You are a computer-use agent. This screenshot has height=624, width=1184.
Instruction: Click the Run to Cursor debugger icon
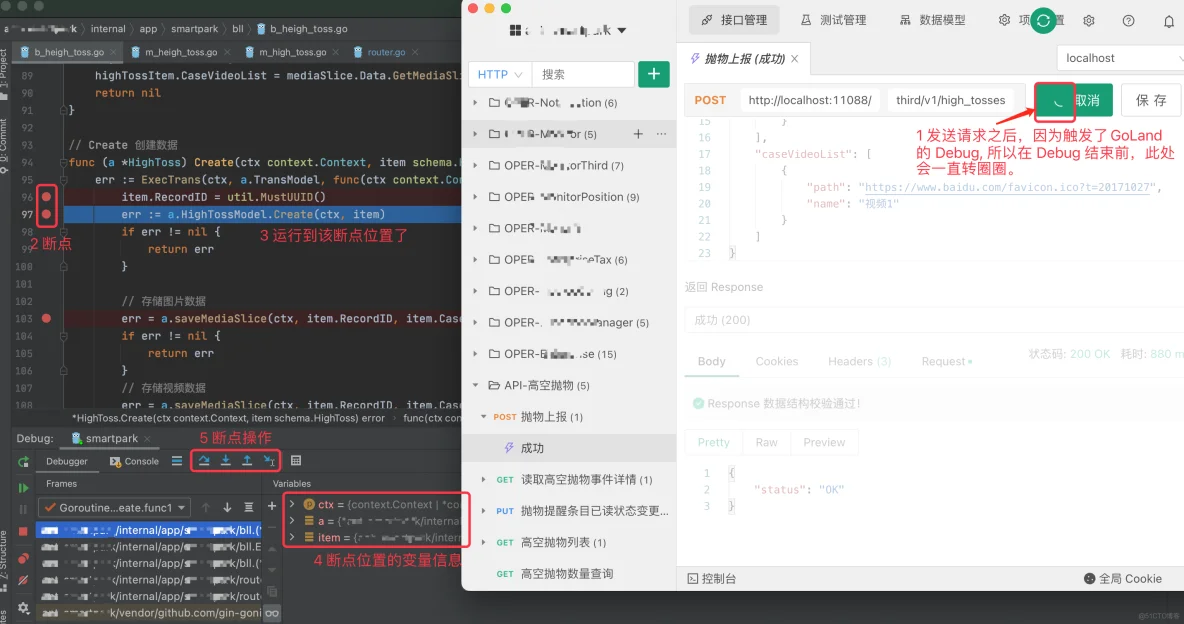coord(269,461)
